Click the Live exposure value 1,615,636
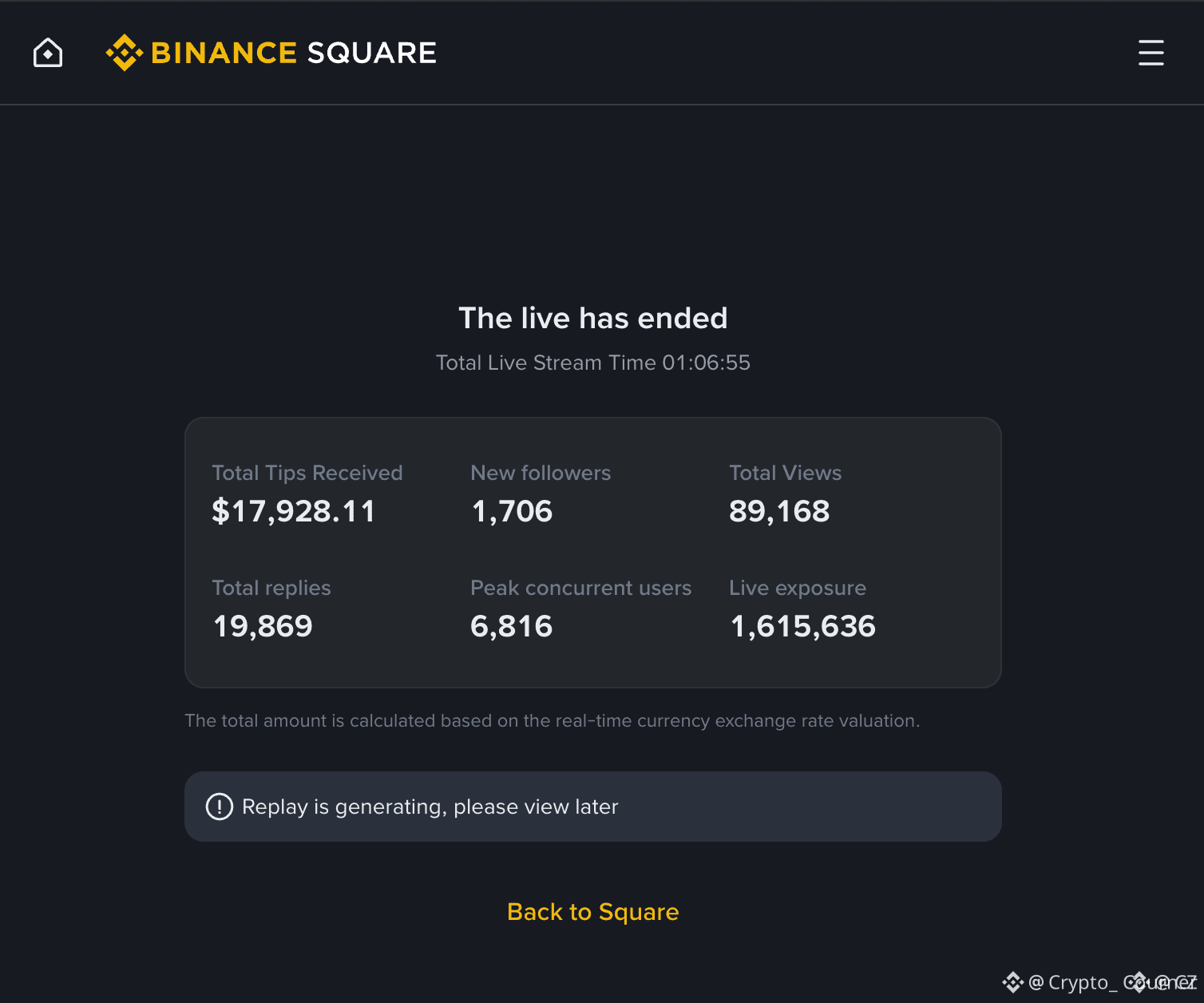Image resolution: width=1204 pixels, height=1003 pixels. pyautogui.click(x=802, y=627)
